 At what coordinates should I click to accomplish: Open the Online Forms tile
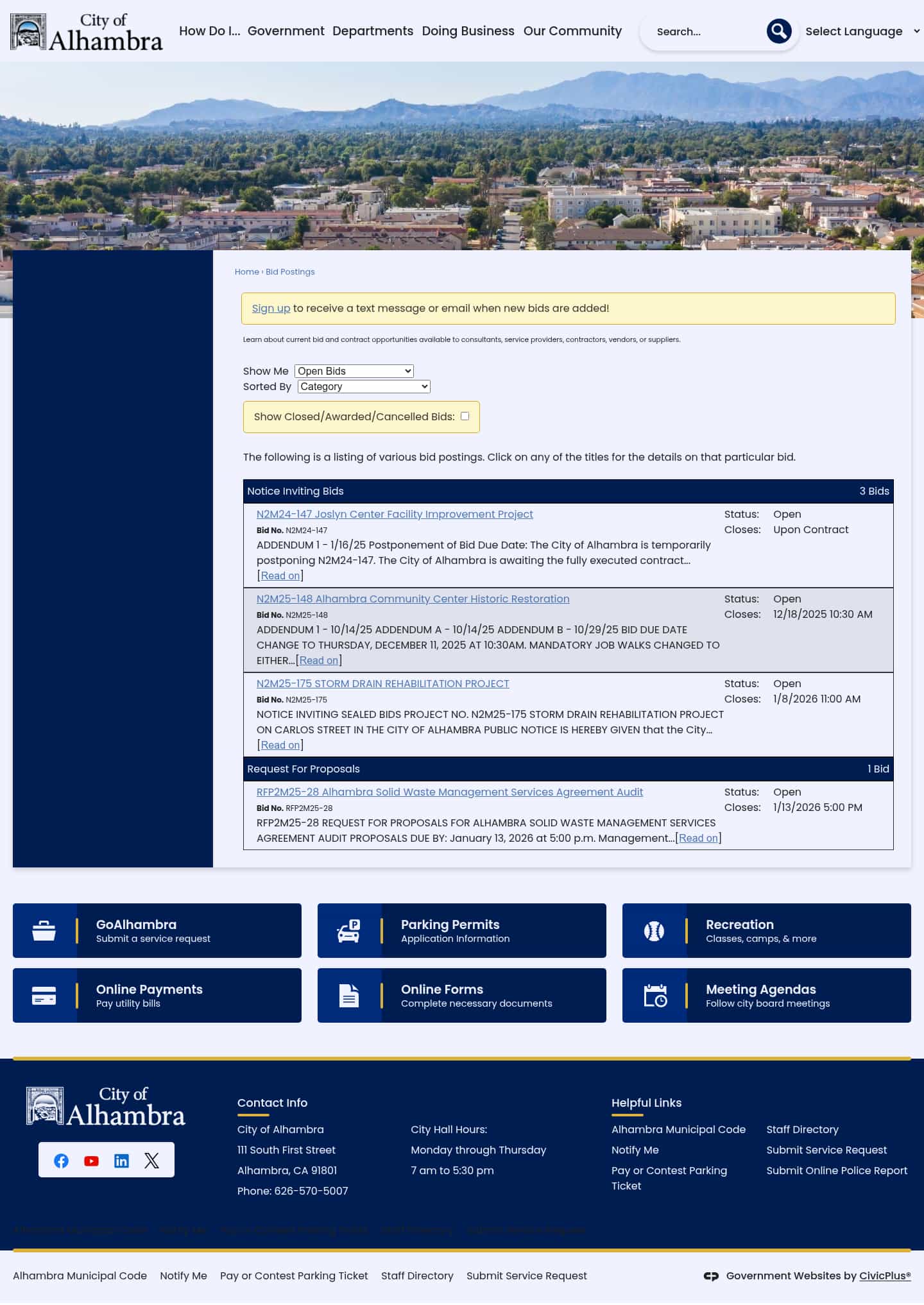coord(462,996)
